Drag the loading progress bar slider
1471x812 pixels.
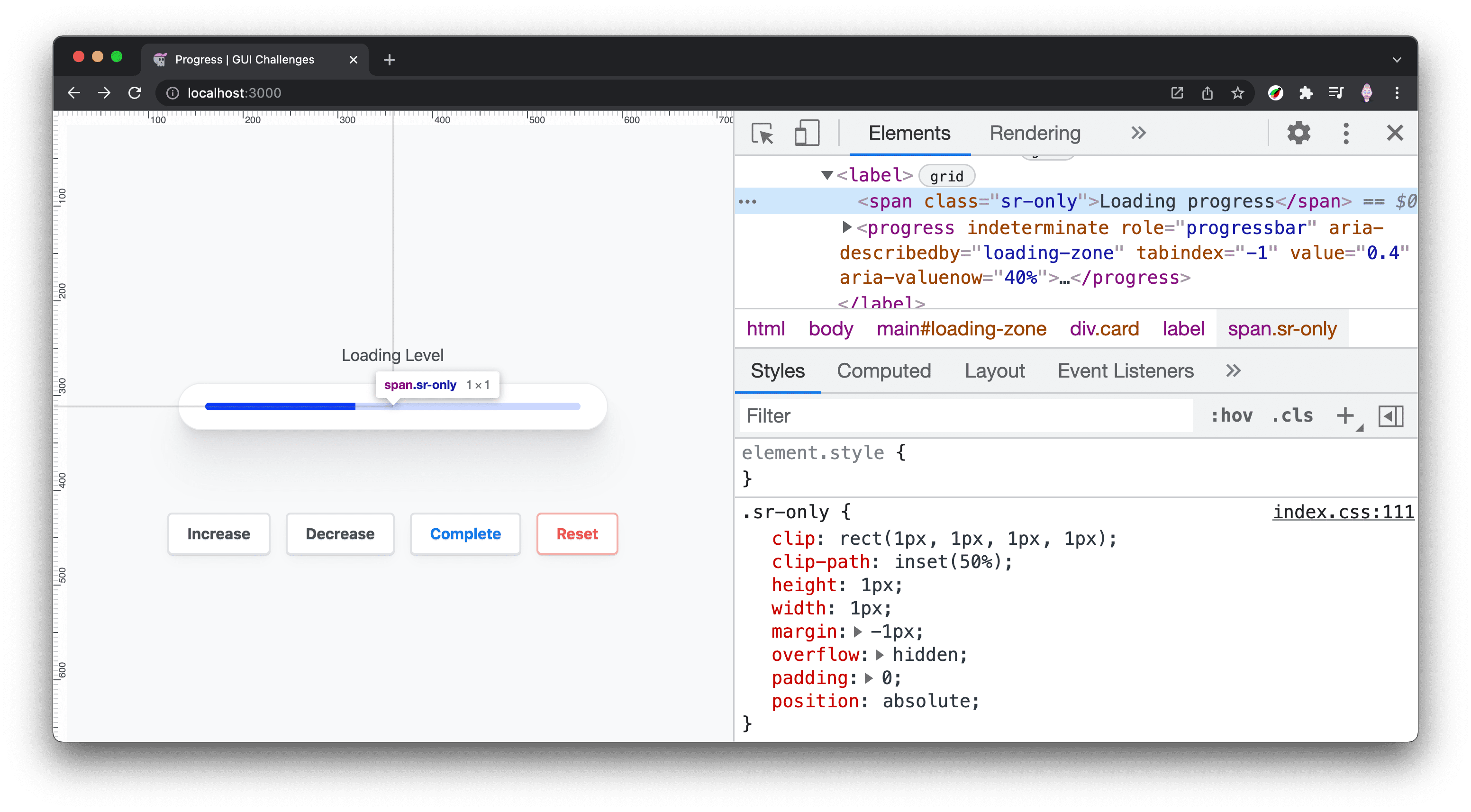[x=356, y=407]
